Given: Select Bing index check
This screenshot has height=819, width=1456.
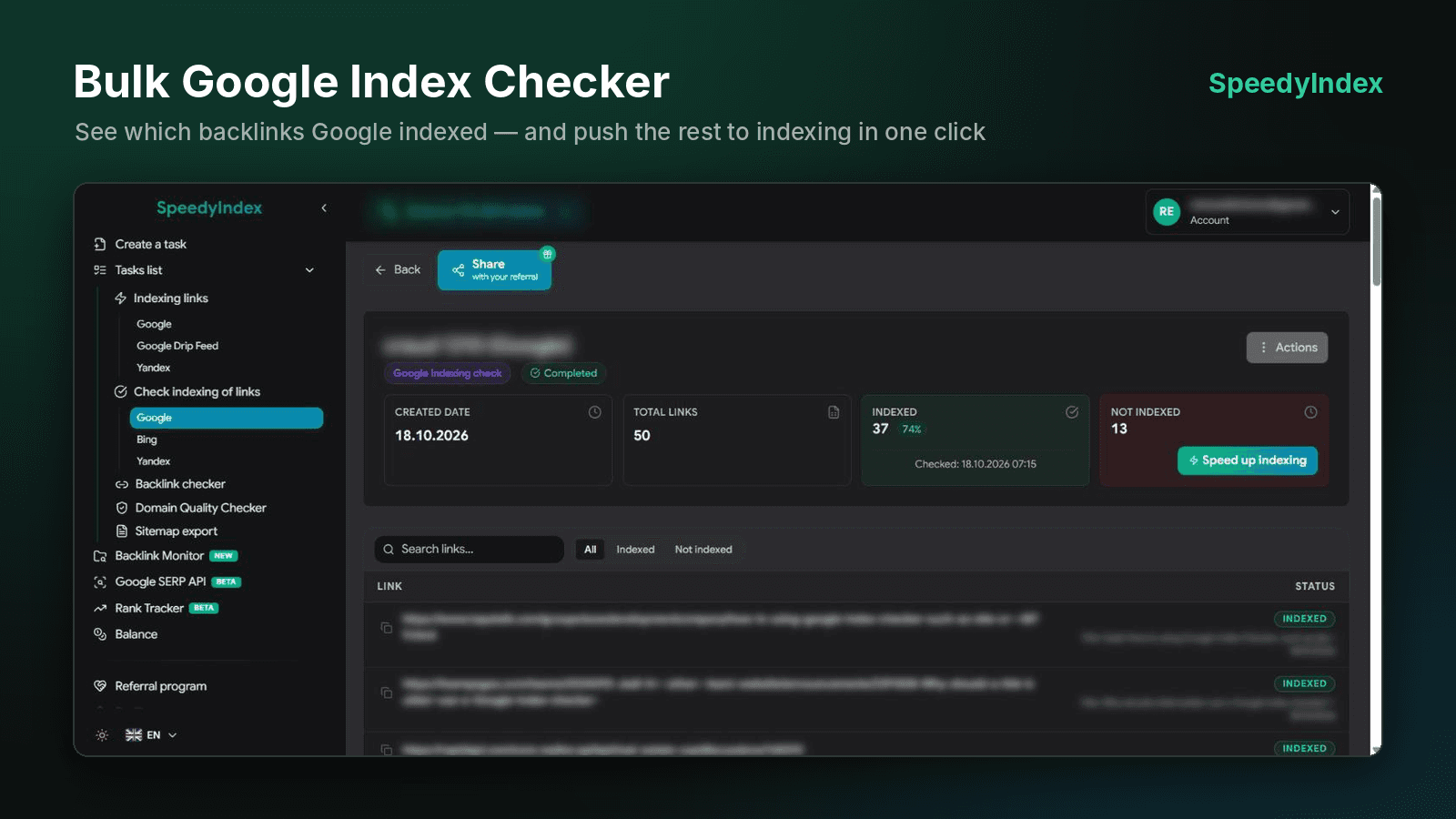Looking at the screenshot, I should coord(147,440).
